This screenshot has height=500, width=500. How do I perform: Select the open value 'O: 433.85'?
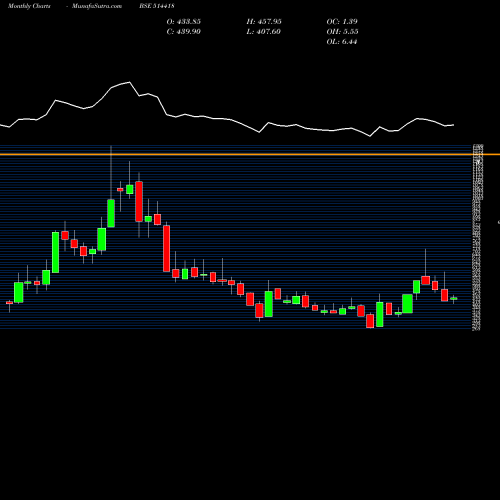[184, 22]
